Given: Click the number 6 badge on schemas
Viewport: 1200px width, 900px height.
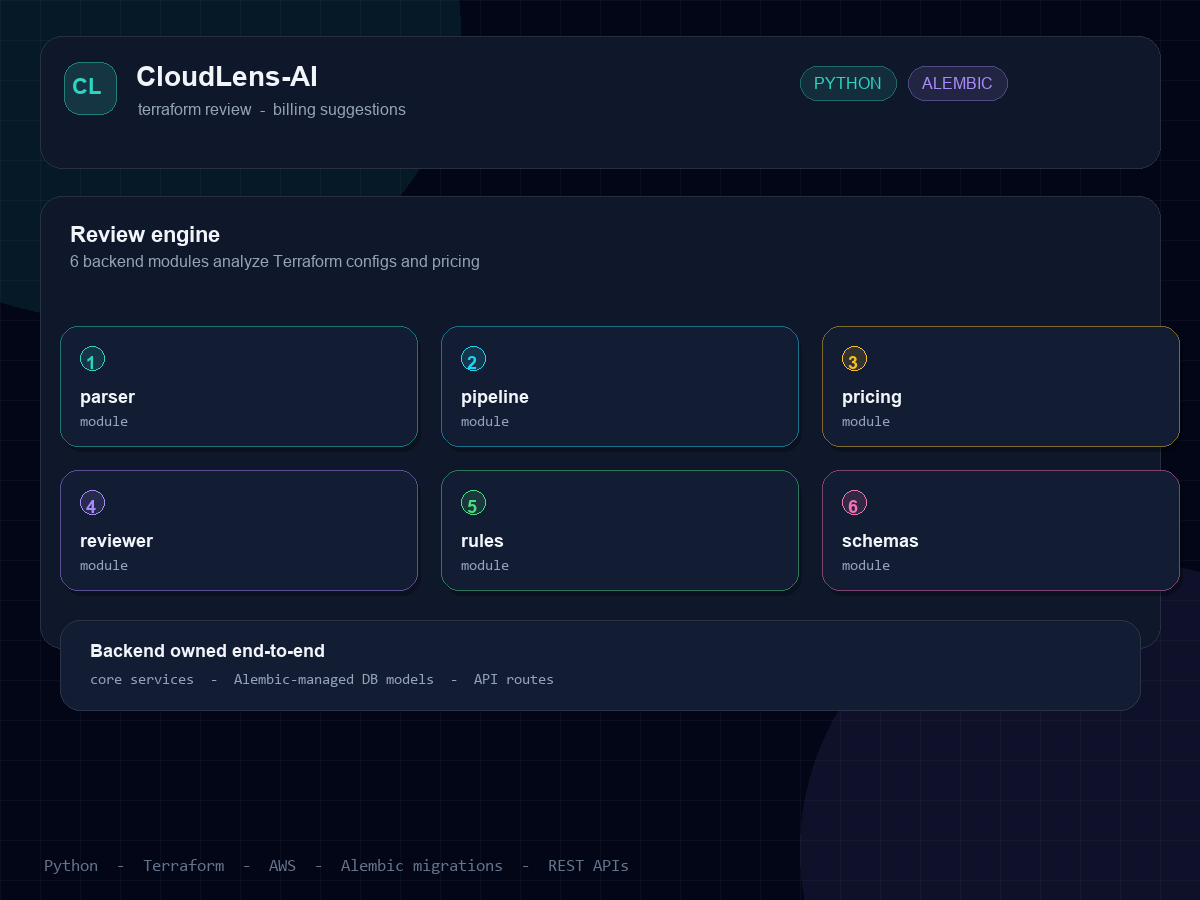Looking at the screenshot, I should (854, 503).
